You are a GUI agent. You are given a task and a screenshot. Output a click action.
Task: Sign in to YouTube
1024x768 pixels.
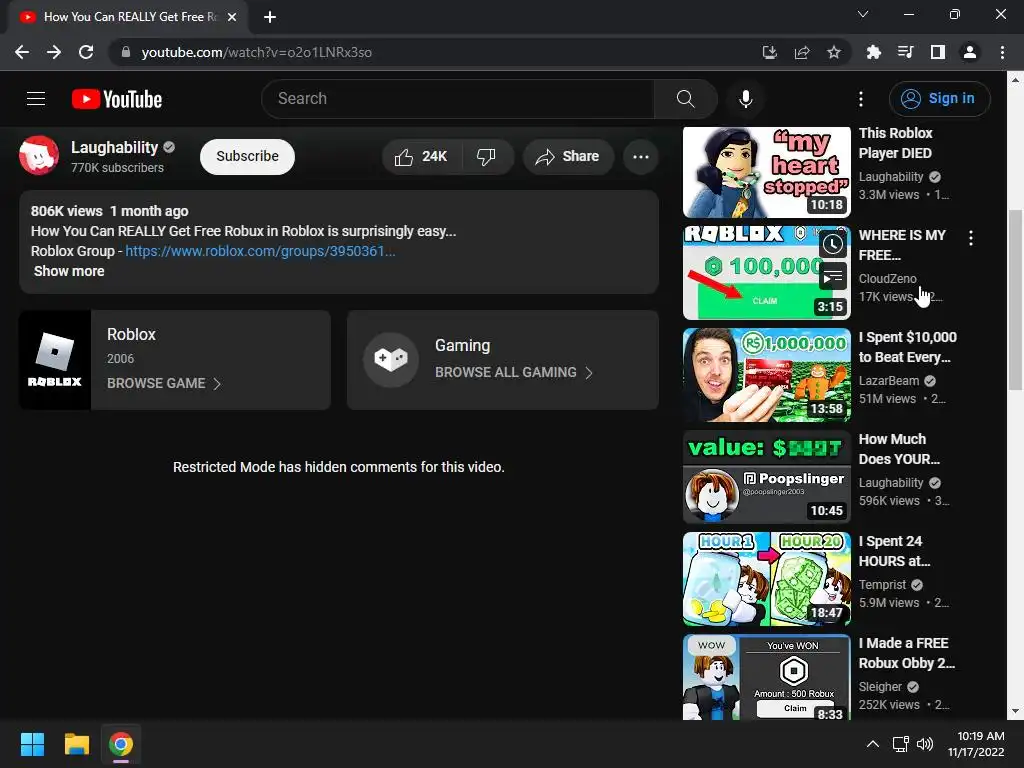939,99
